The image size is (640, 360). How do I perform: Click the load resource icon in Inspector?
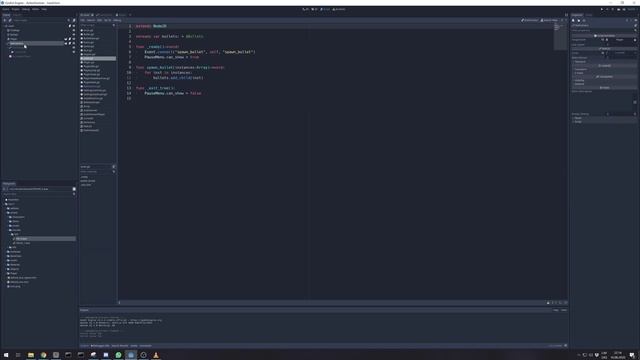point(579,20)
